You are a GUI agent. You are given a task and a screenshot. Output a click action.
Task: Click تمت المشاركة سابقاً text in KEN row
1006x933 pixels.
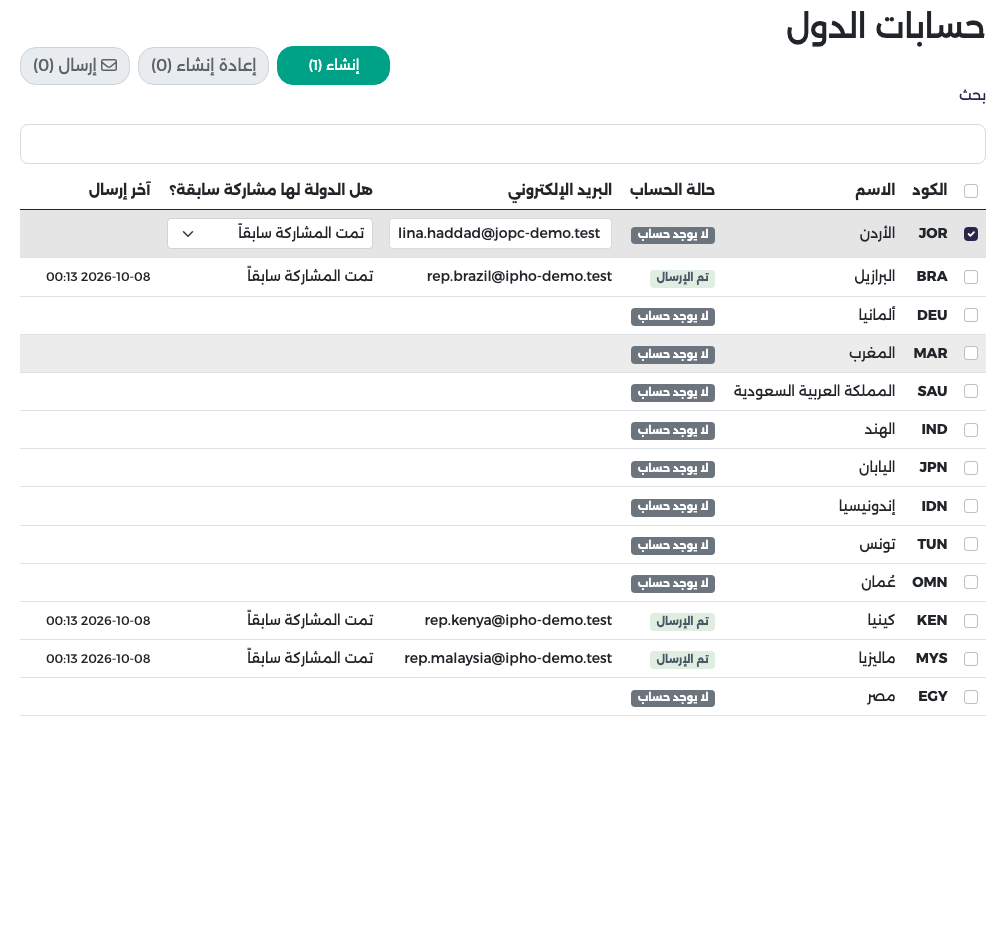[x=311, y=619]
